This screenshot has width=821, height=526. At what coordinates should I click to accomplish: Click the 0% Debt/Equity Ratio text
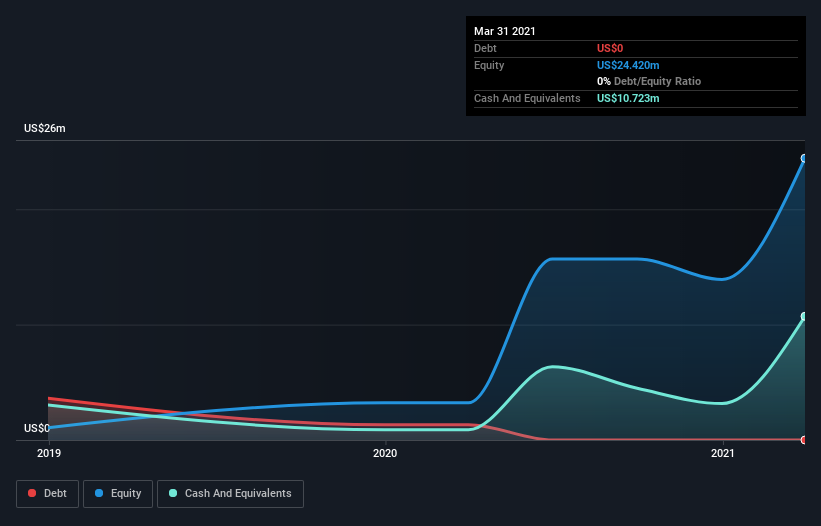[649, 81]
